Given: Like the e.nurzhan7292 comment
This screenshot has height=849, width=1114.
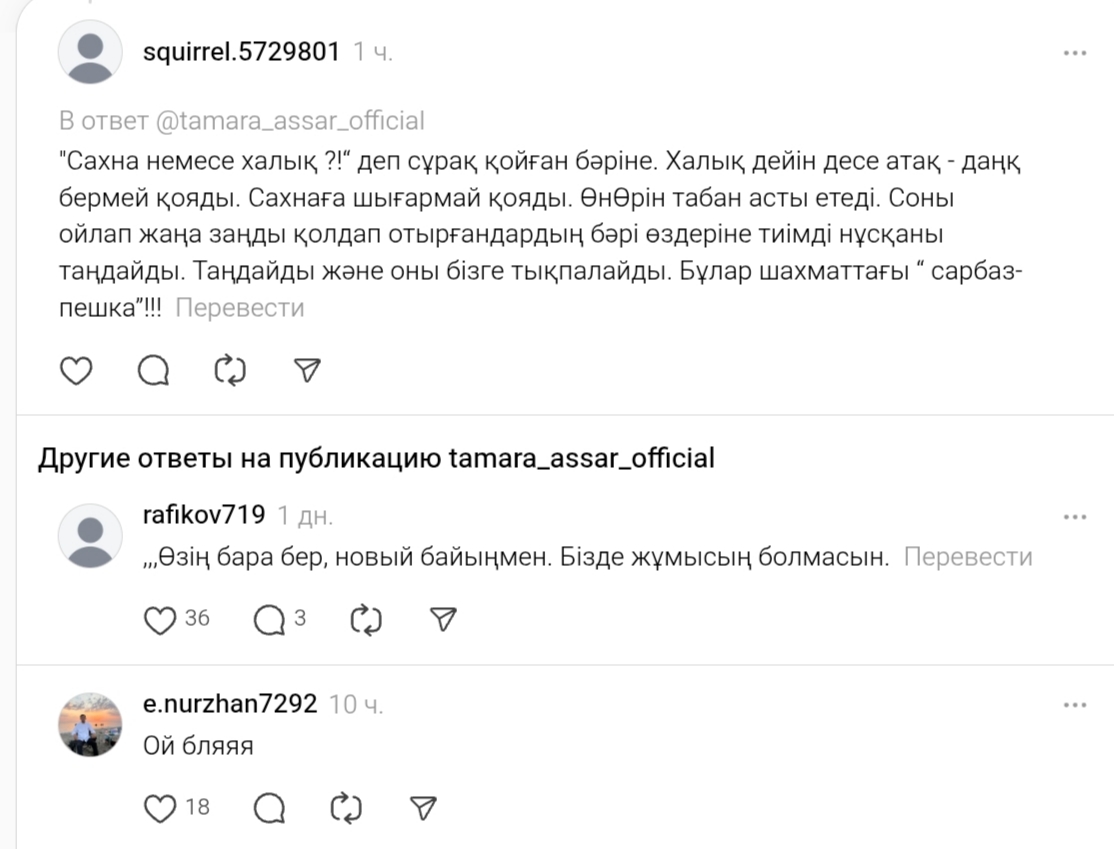Looking at the screenshot, I should [x=161, y=808].
